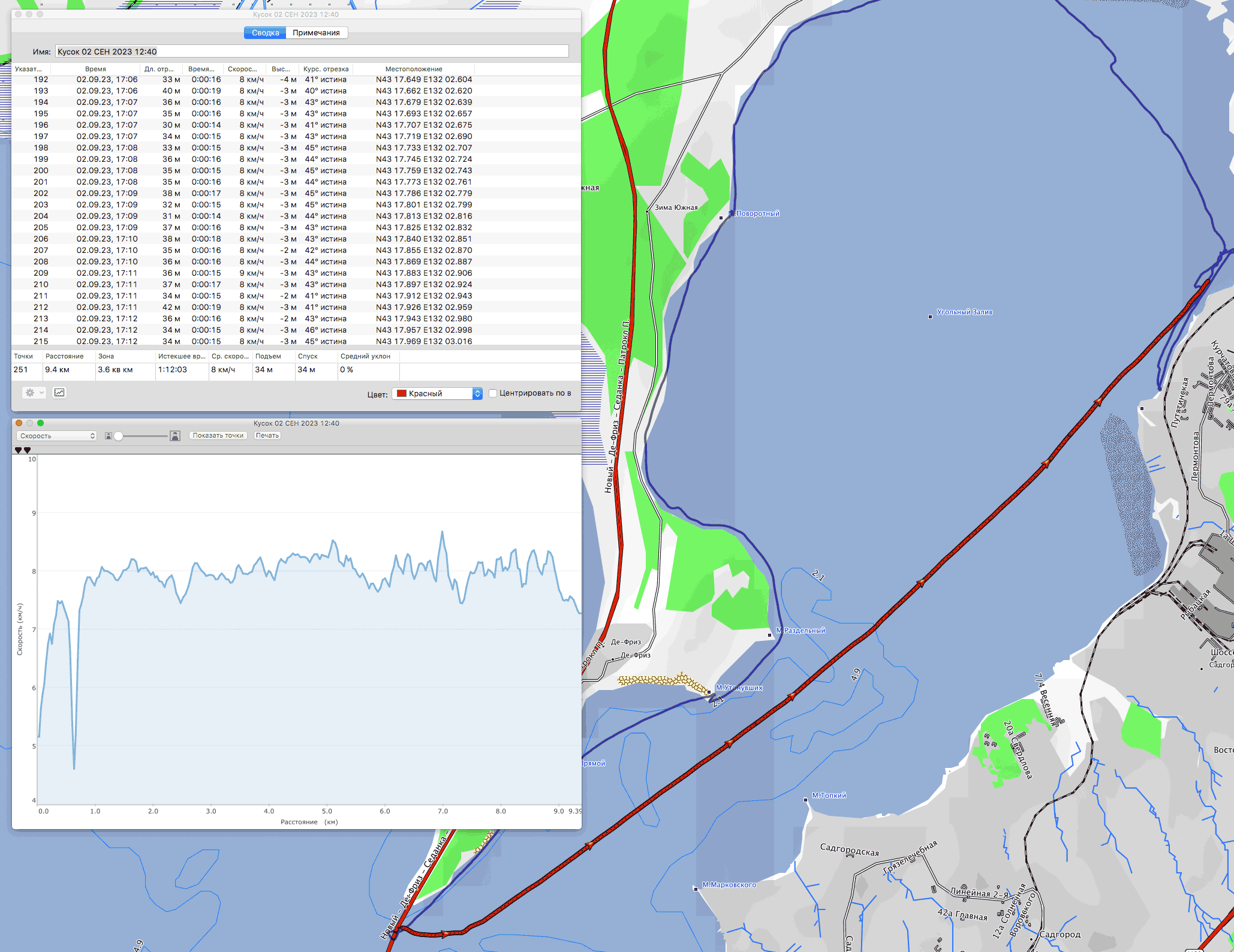The image size is (1234, 952).
Task: Click the М.Поворотный waypoint on the map
Action: coord(721,218)
